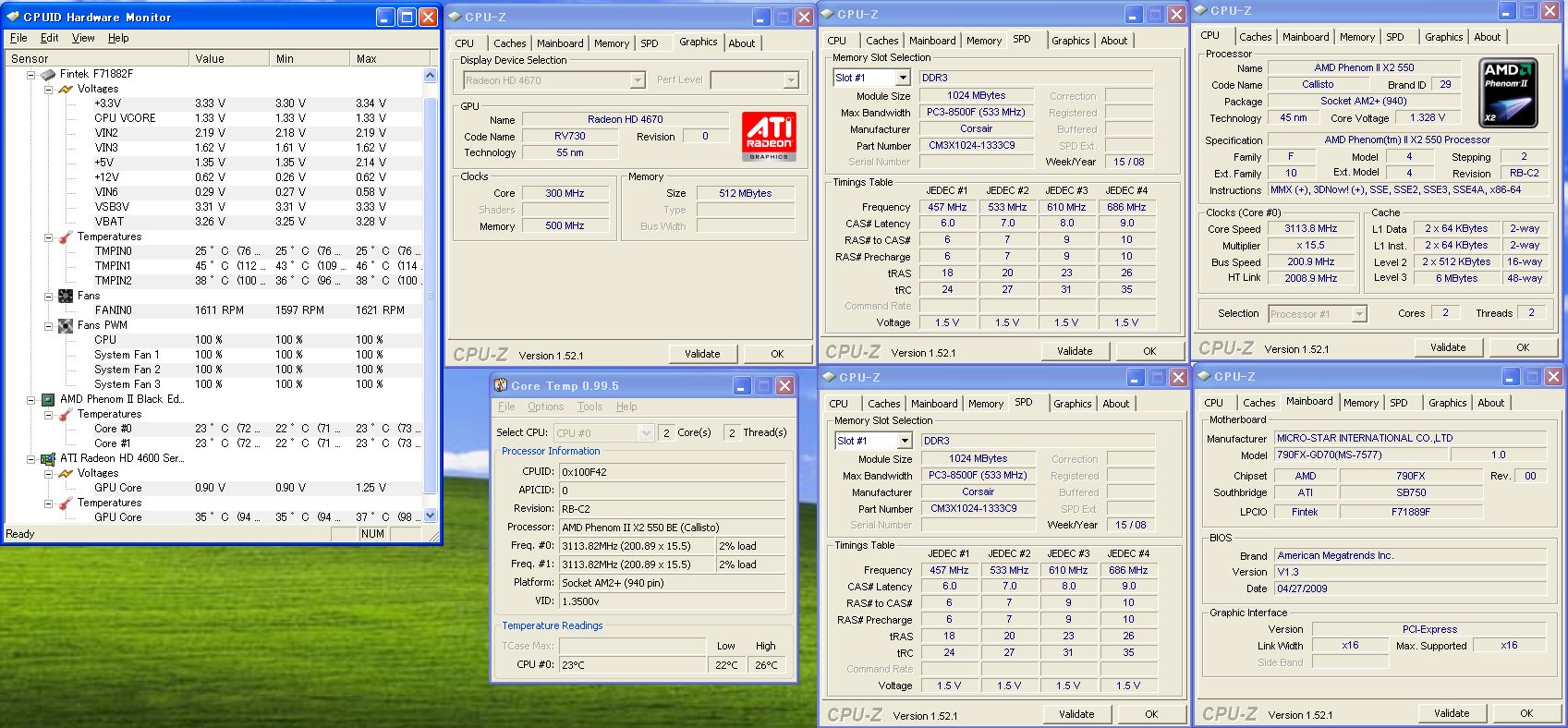Open the Edit menu in Hardware Monitor
Image resolution: width=1568 pixels, height=728 pixels.
coord(50,38)
